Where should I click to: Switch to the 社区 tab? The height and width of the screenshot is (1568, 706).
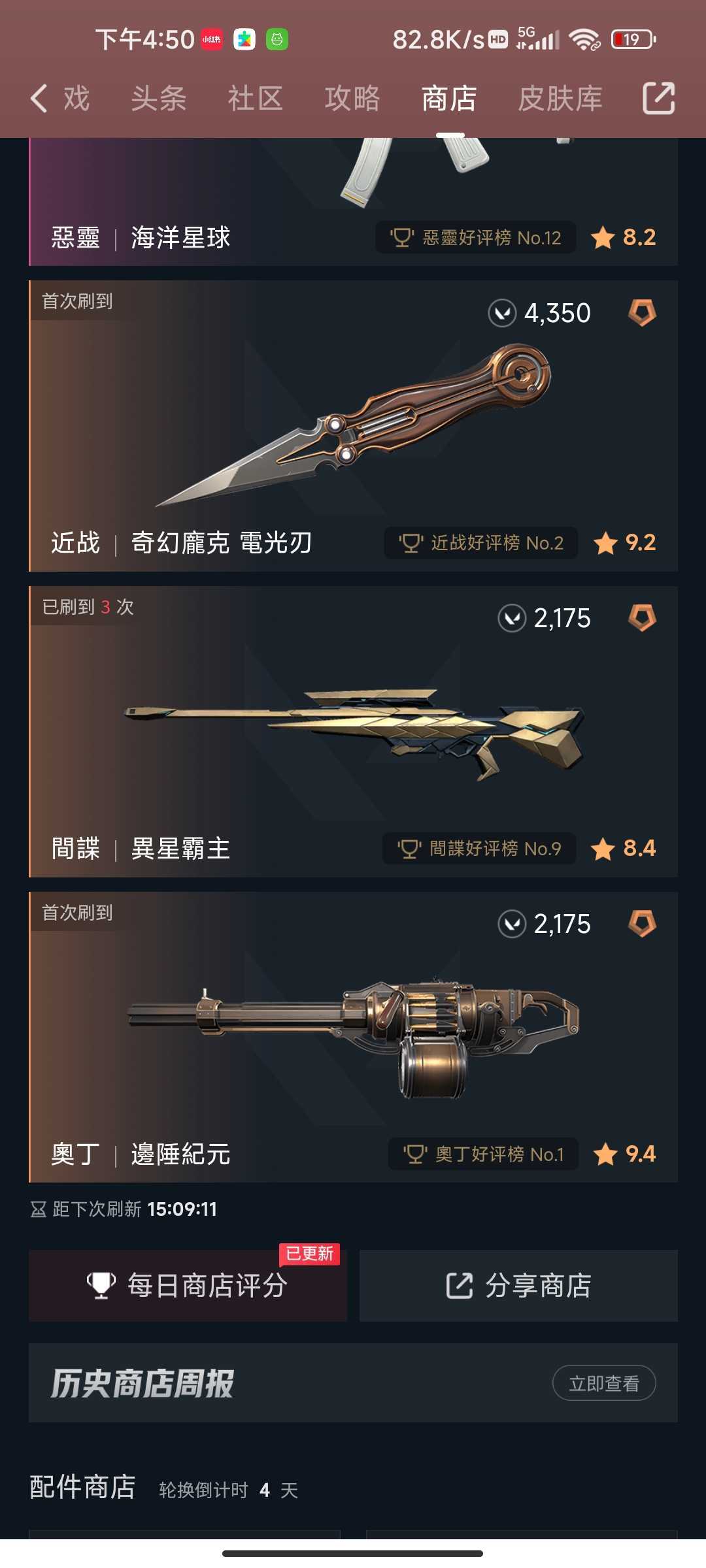pyautogui.click(x=256, y=99)
